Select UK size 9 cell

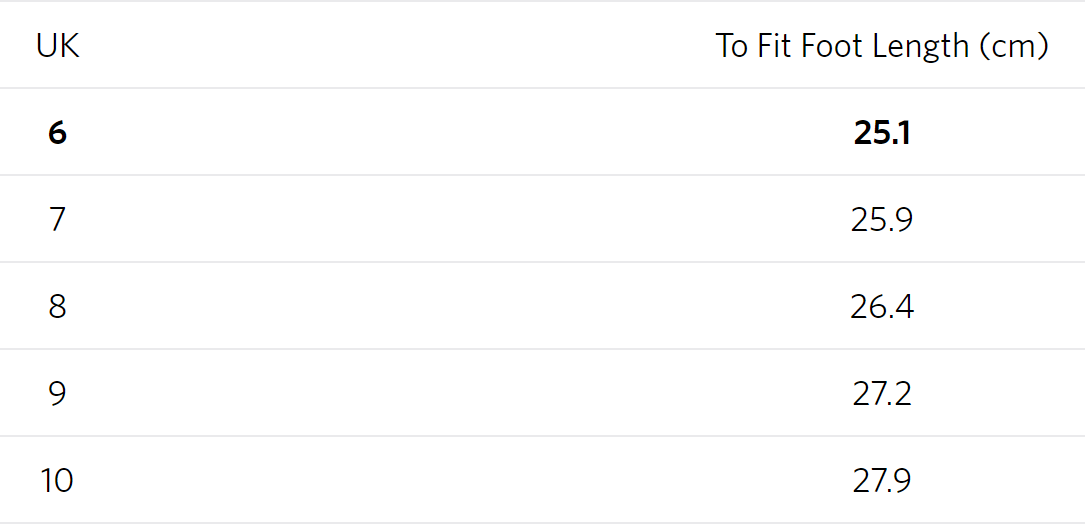click(57, 394)
